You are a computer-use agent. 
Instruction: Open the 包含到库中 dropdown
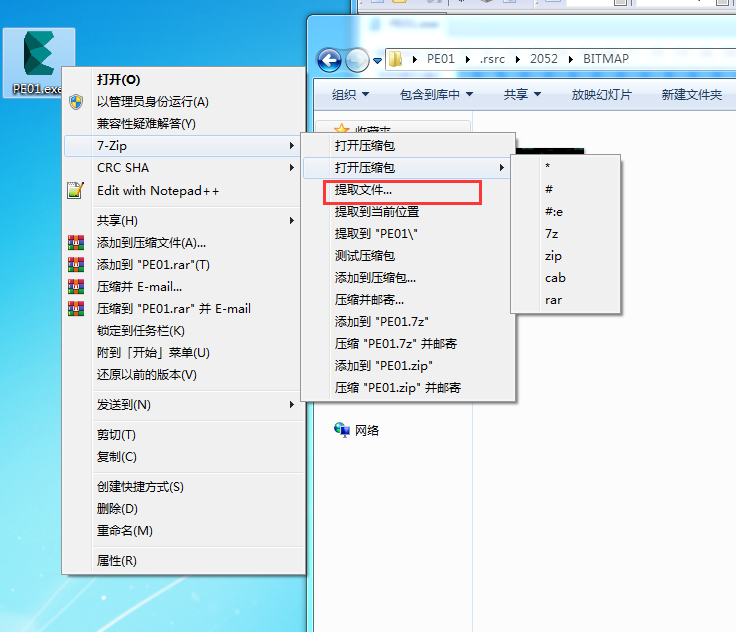(436, 95)
